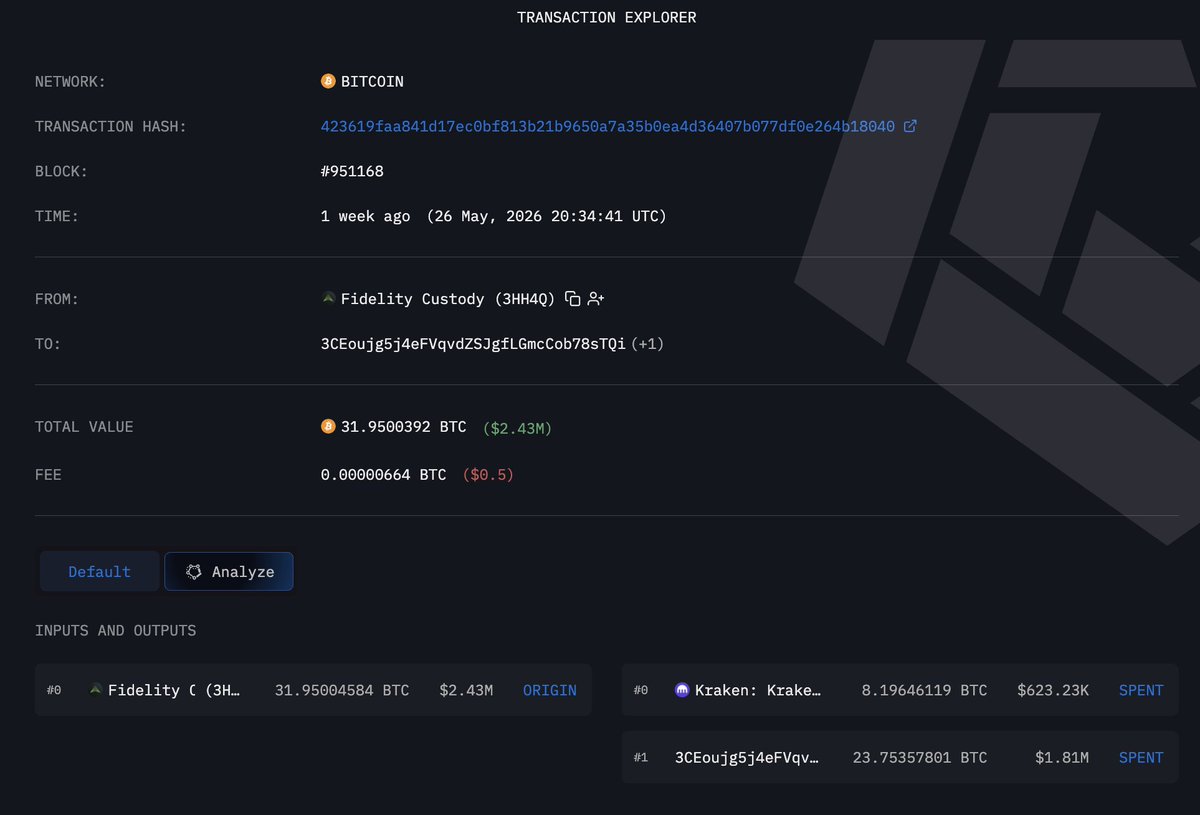Viewport: 1200px width, 815px height.
Task: Click the ($2.43M) total value amount
Action: tap(517, 427)
